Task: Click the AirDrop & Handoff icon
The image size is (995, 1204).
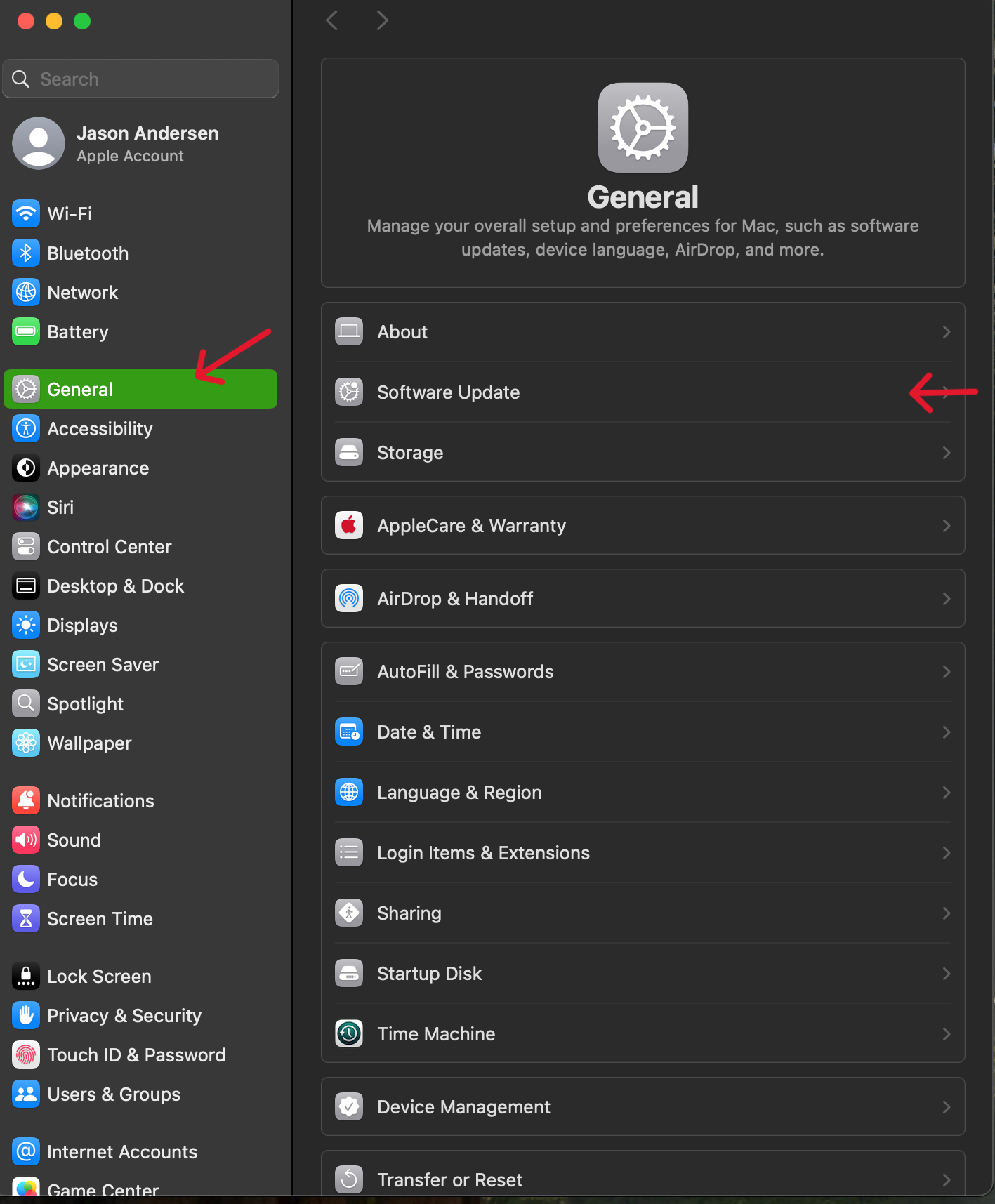Action: (x=349, y=598)
